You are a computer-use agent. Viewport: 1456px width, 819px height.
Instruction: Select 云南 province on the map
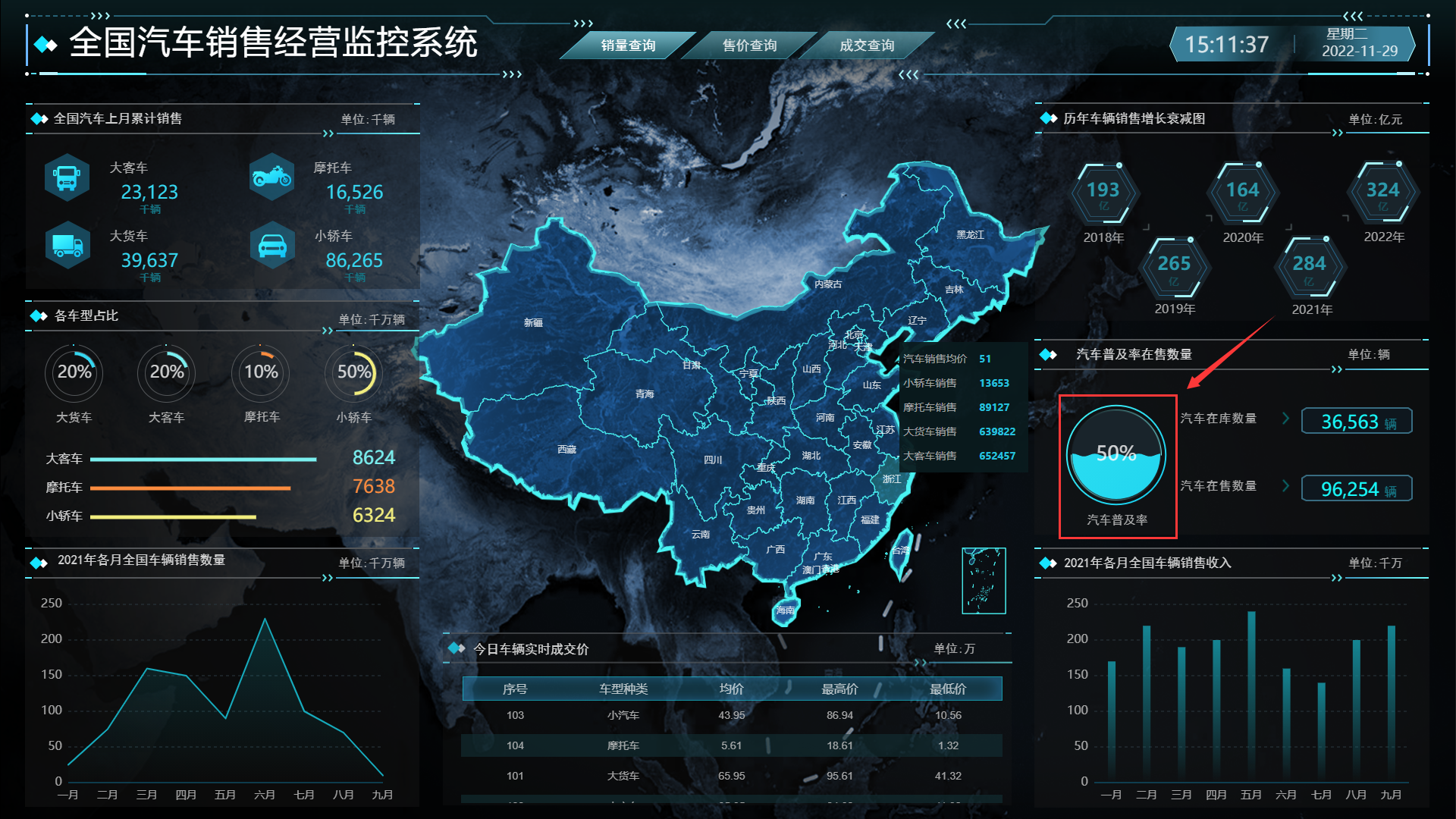click(701, 535)
